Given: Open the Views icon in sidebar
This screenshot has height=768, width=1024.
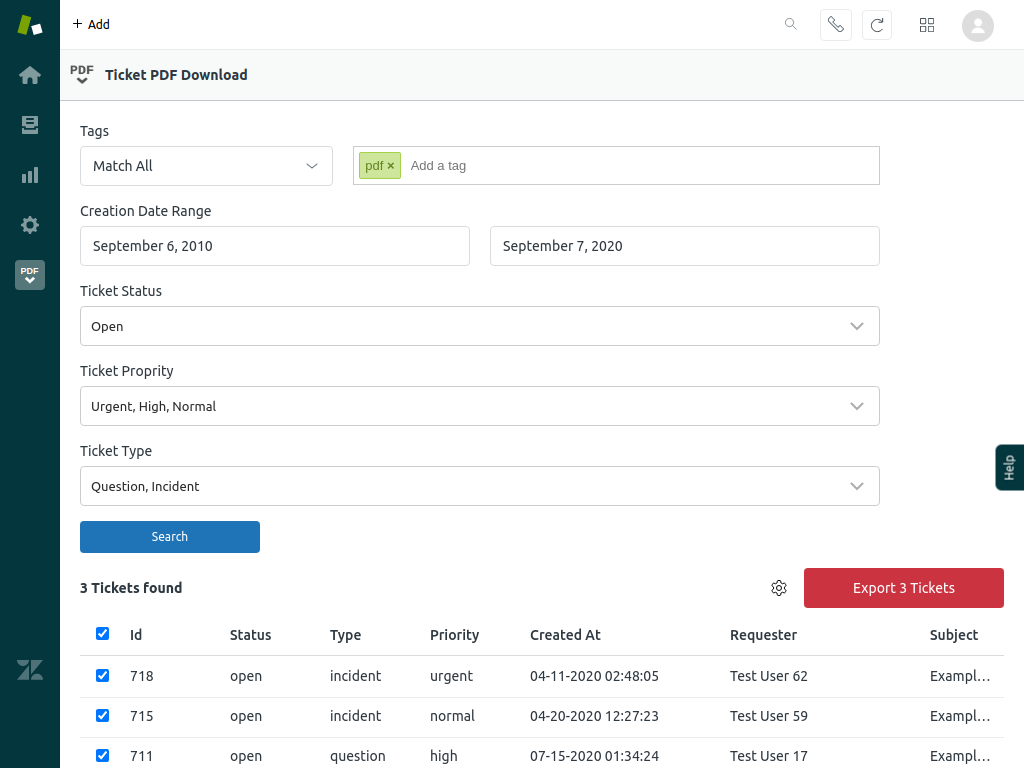Looking at the screenshot, I should coord(30,125).
